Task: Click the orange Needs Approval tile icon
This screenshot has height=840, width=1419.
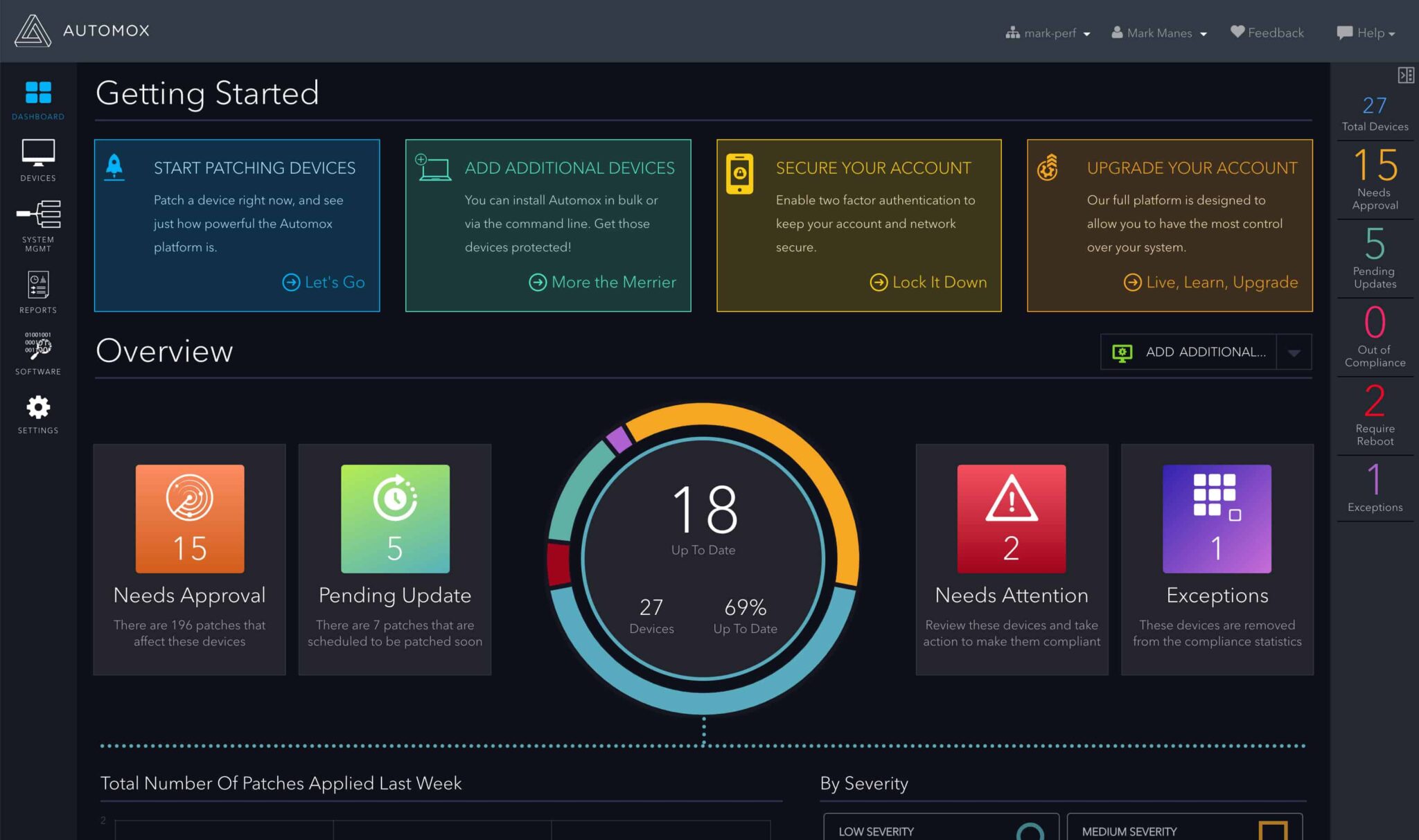Action: [190, 518]
